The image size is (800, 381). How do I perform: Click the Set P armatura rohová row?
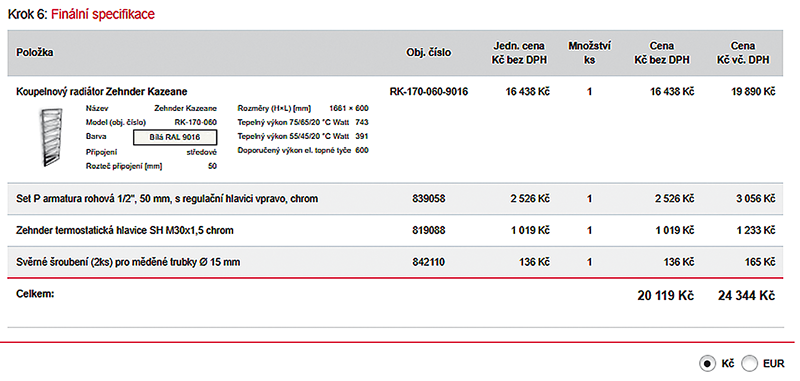[x=395, y=199]
